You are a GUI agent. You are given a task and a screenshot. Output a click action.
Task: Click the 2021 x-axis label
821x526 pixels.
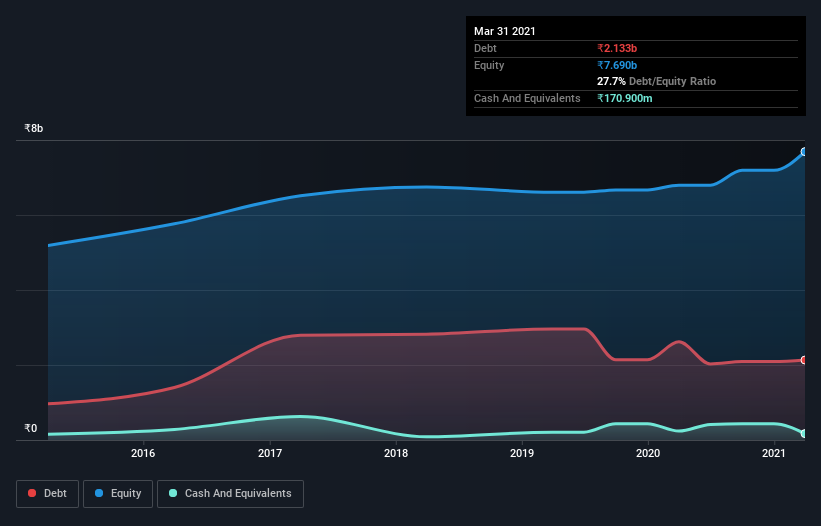(774, 453)
